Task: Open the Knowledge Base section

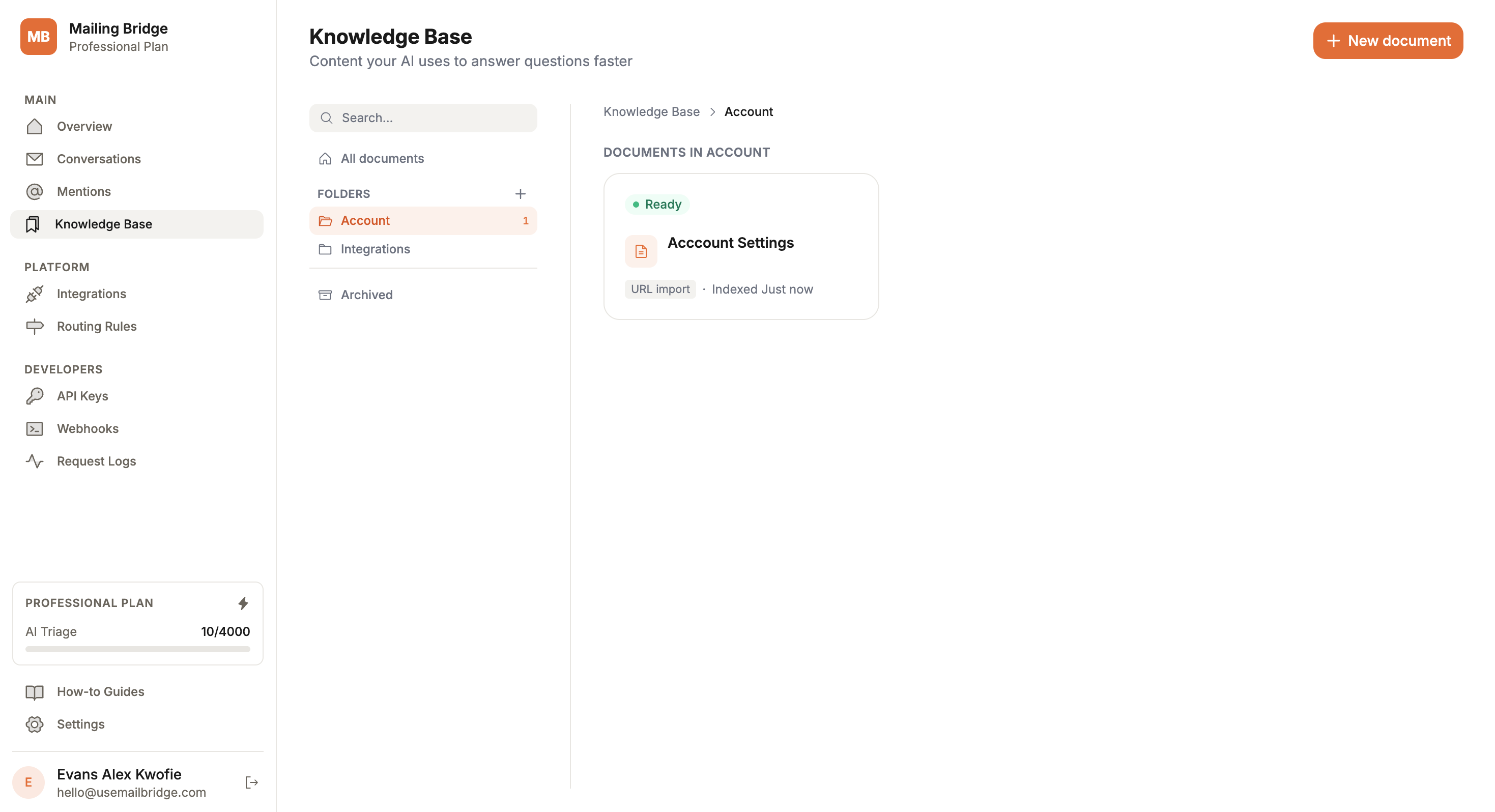Action: (x=104, y=224)
